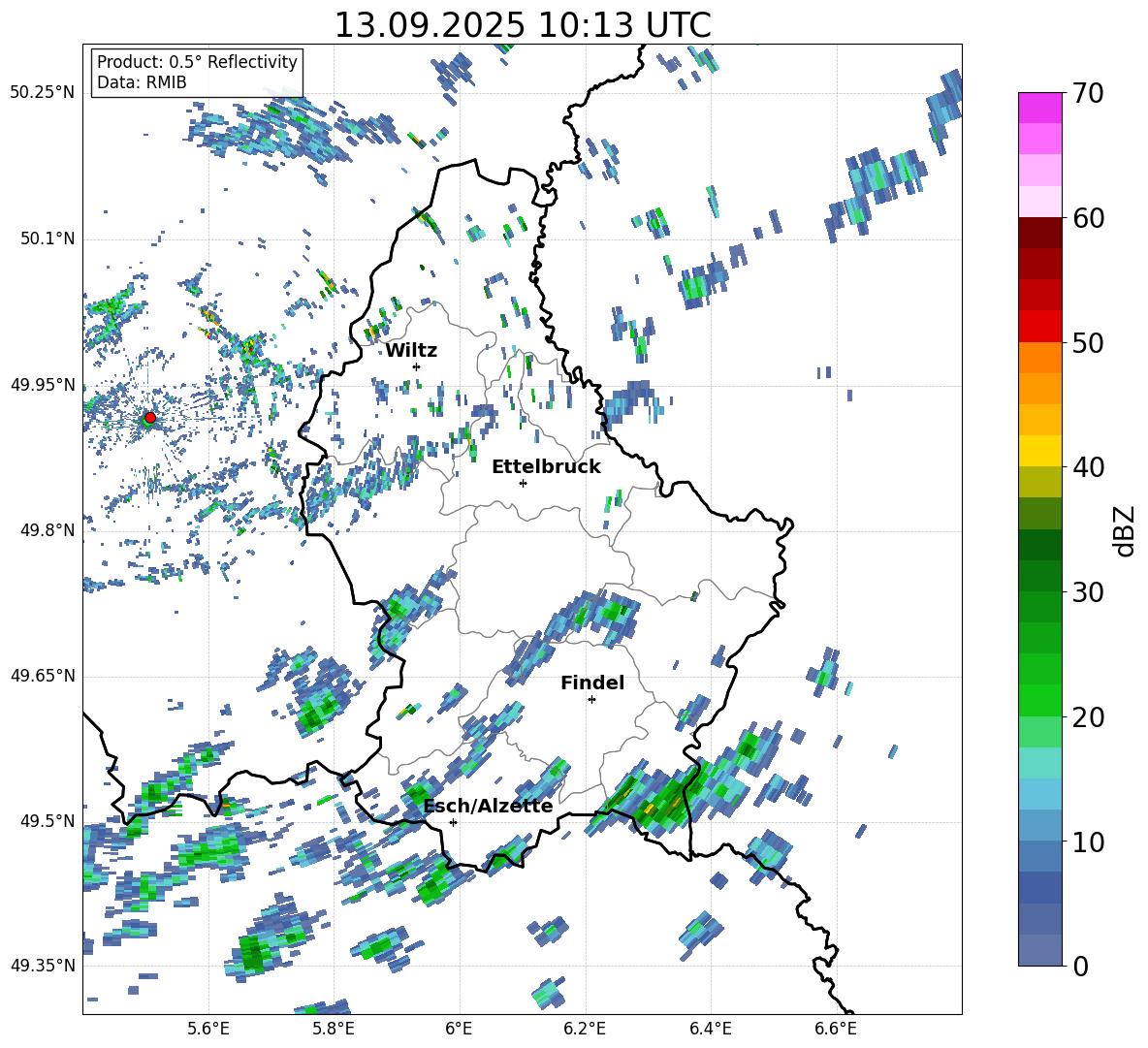Click the Findel location cross marker

pyautogui.click(x=591, y=700)
